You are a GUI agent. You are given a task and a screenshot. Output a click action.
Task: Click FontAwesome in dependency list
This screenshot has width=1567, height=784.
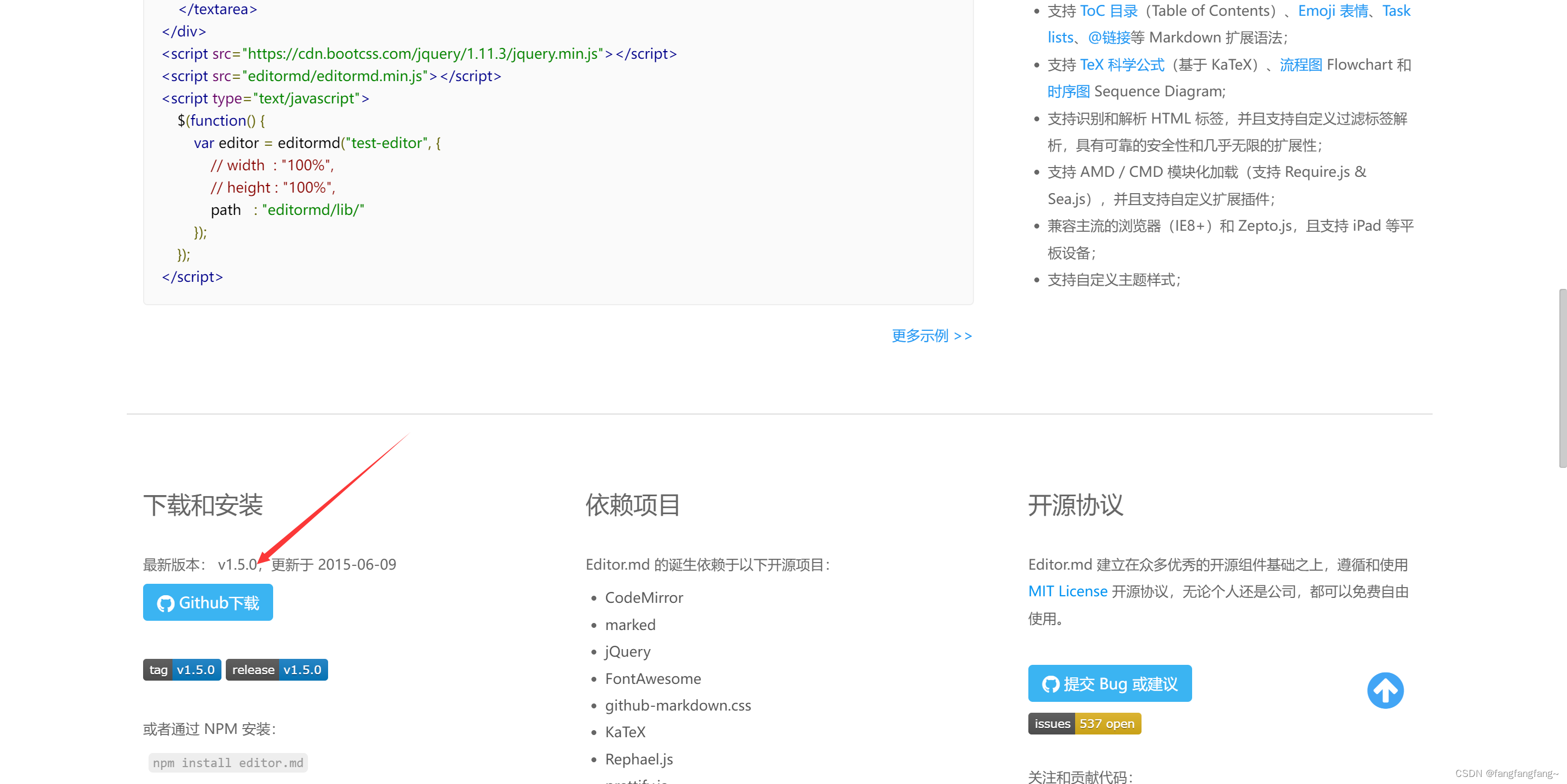653,678
